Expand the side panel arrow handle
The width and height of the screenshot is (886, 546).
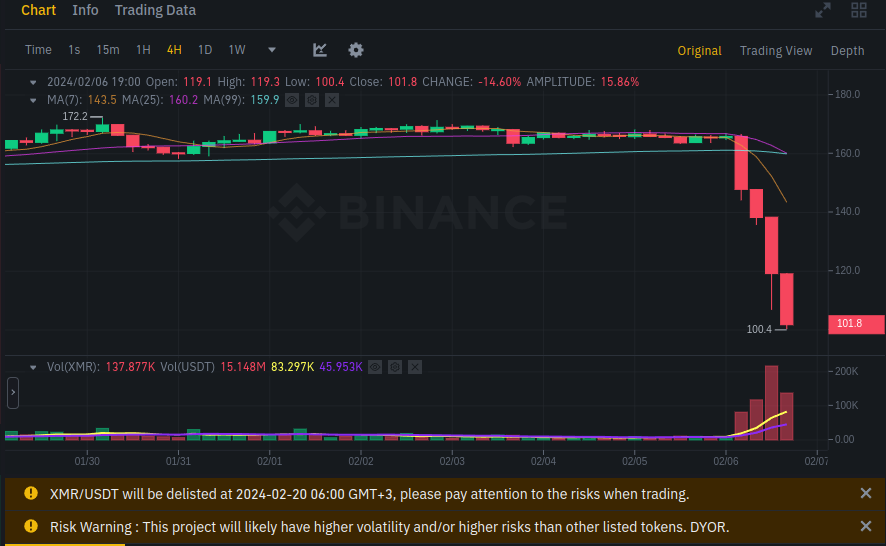[x=13, y=393]
